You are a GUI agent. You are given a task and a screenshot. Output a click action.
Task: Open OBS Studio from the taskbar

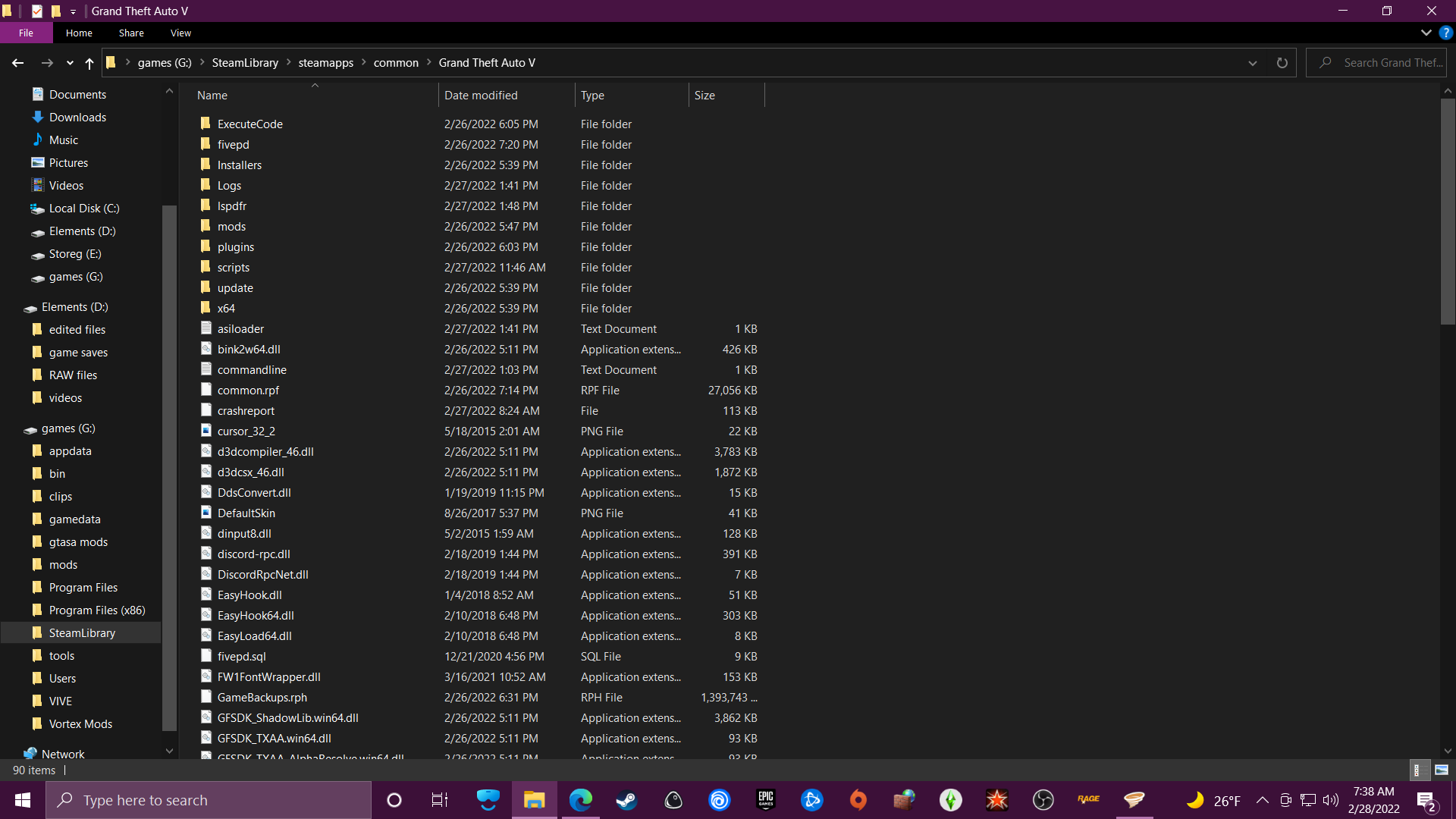(1043, 800)
